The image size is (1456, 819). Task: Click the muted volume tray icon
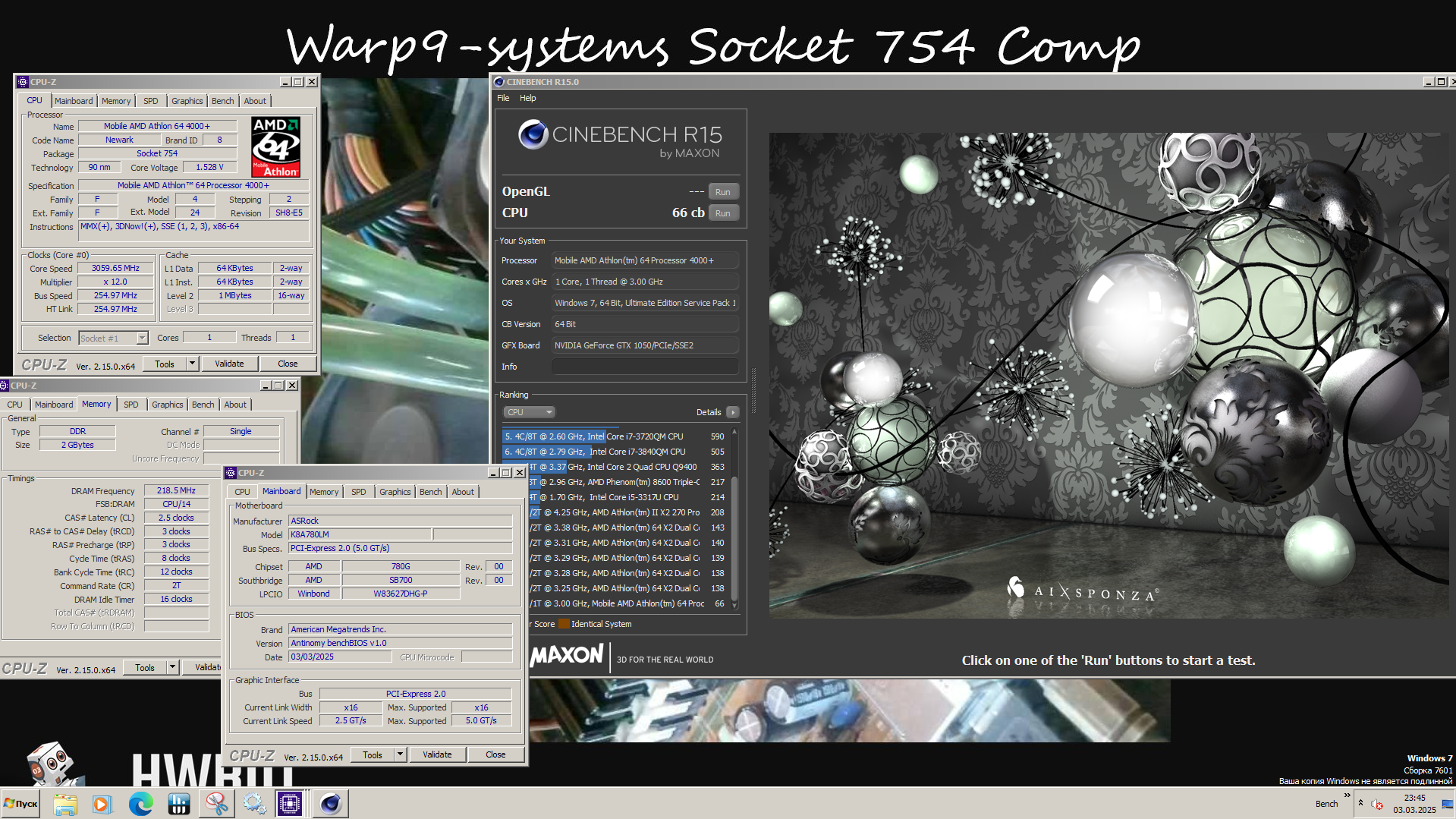click(1377, 804)
